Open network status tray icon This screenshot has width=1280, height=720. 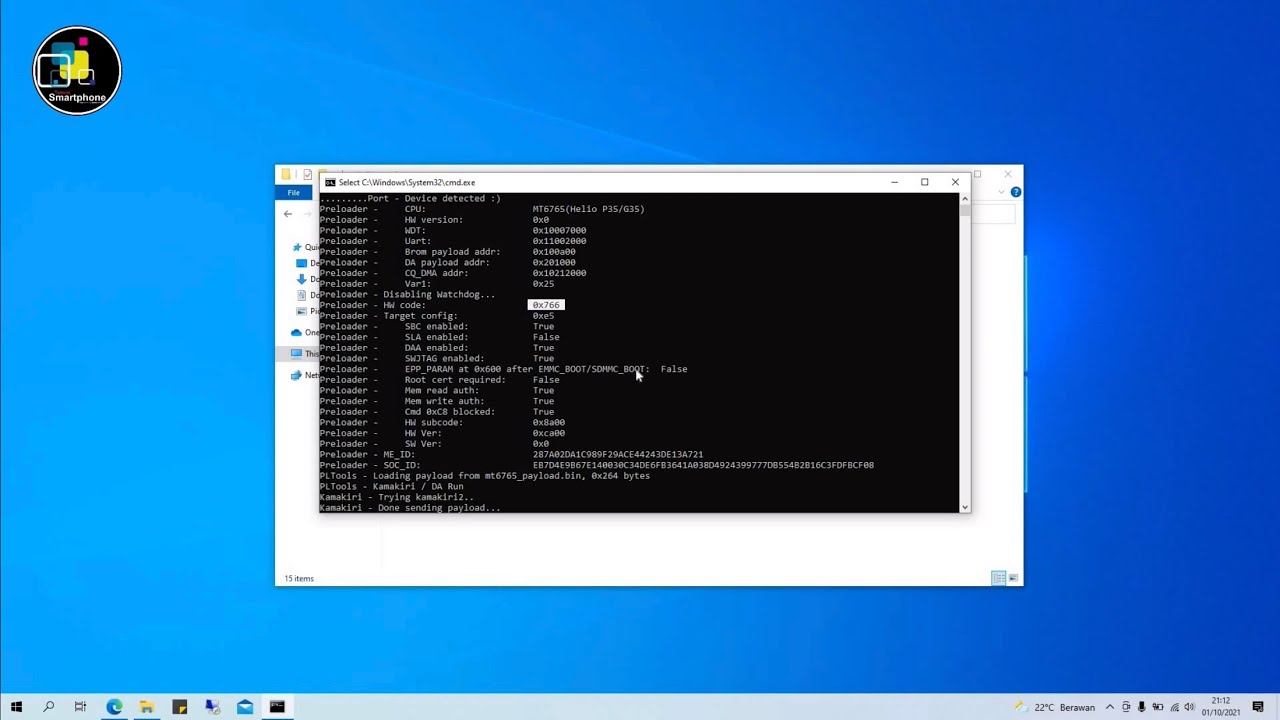click(1174, 707)
